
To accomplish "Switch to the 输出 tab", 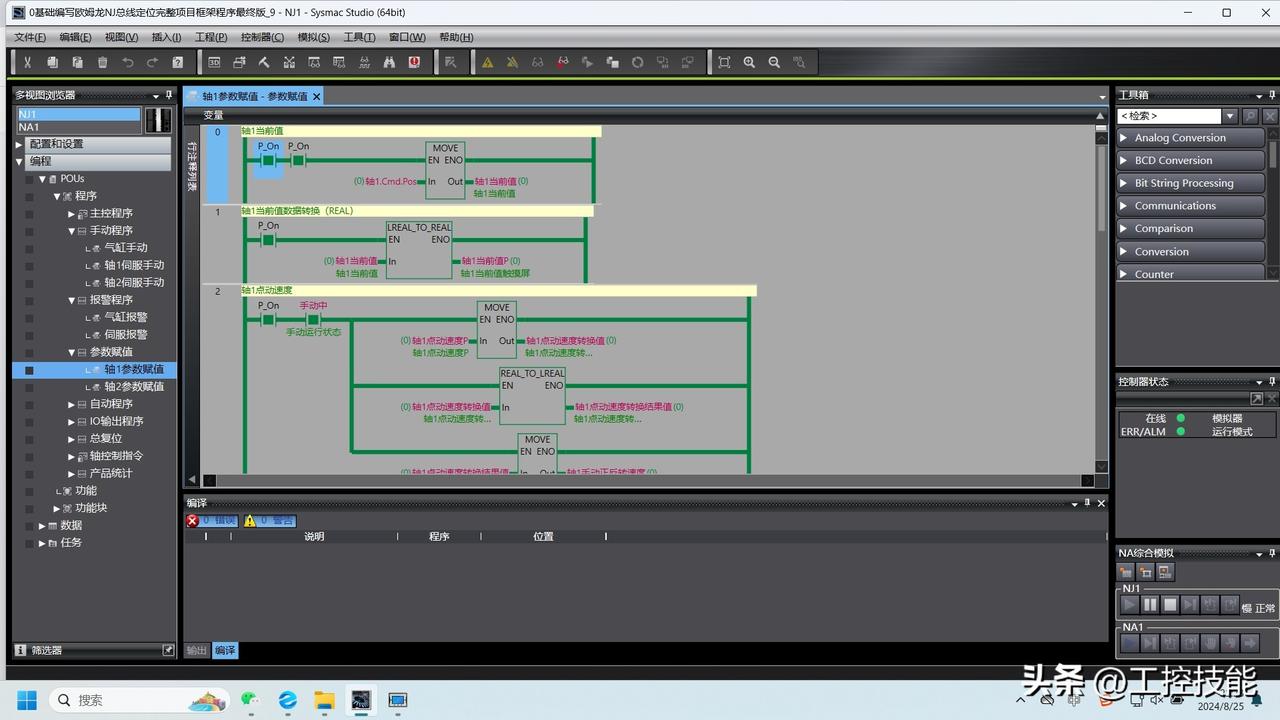I will click(x=197, y=650).
